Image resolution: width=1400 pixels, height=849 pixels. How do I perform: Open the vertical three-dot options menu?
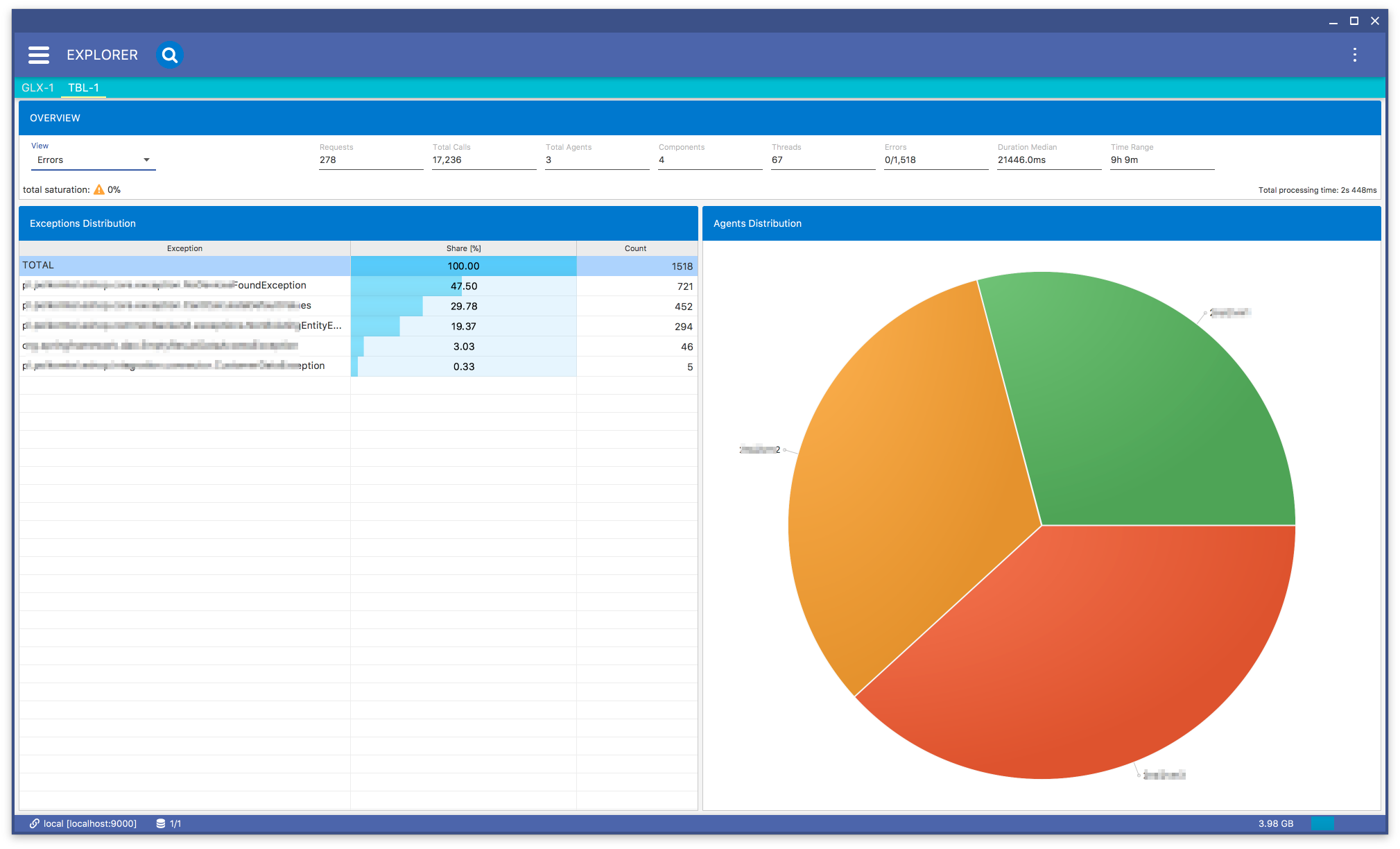tap(1354, 55)
